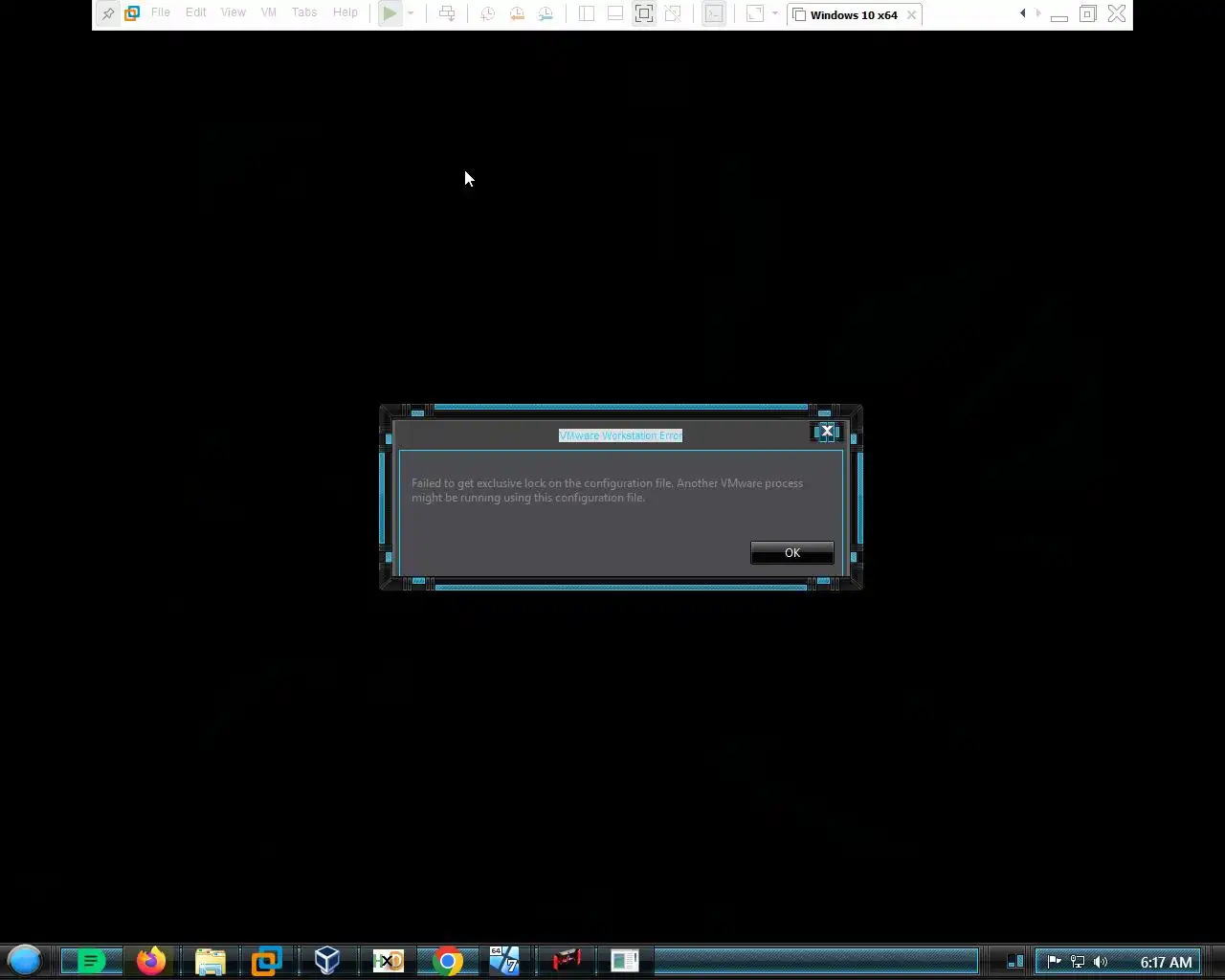Close the VMware Workstation Error dialog
1225x980 pixels.
click(827, 431)
